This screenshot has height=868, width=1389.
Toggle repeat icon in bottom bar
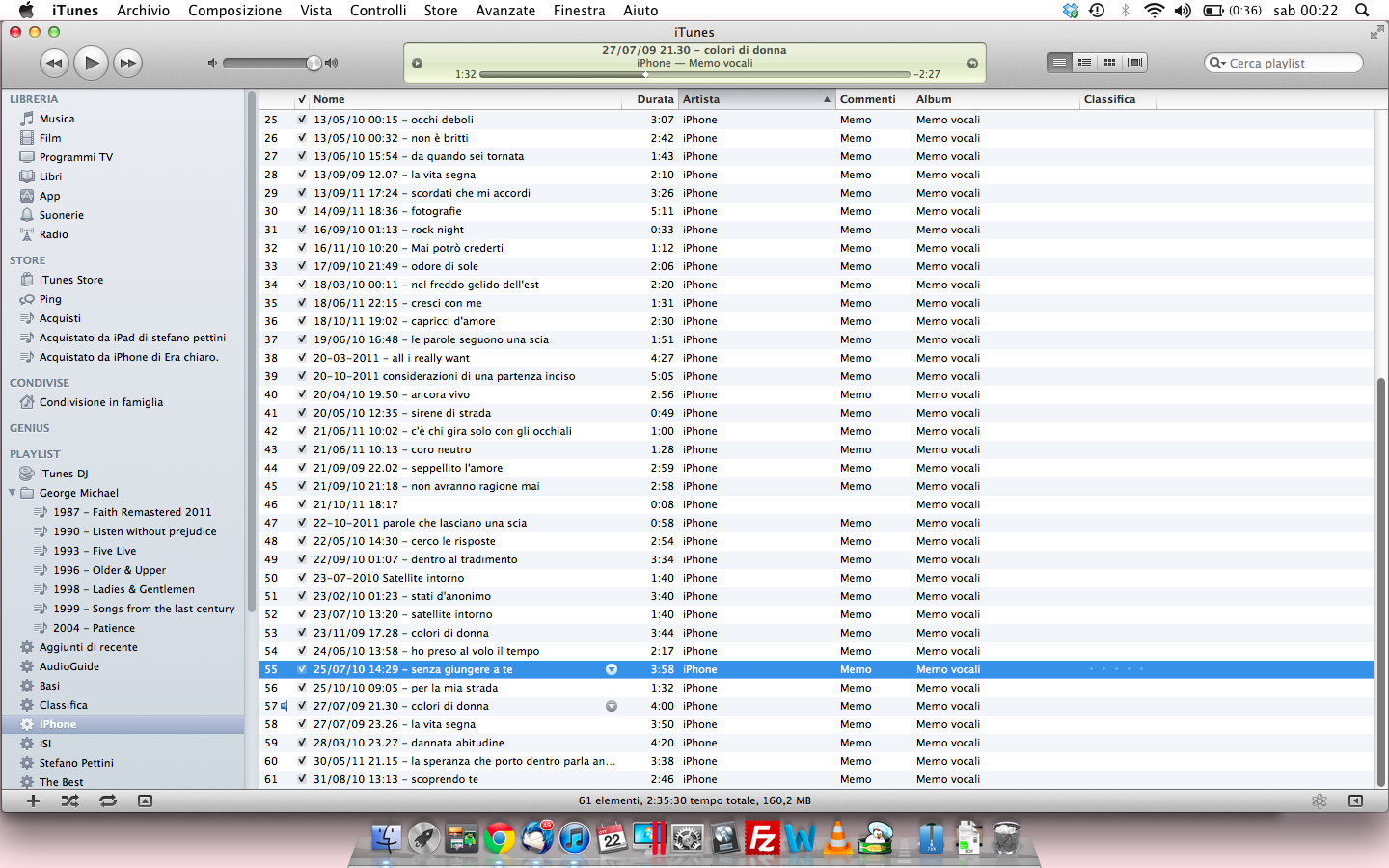108,800
